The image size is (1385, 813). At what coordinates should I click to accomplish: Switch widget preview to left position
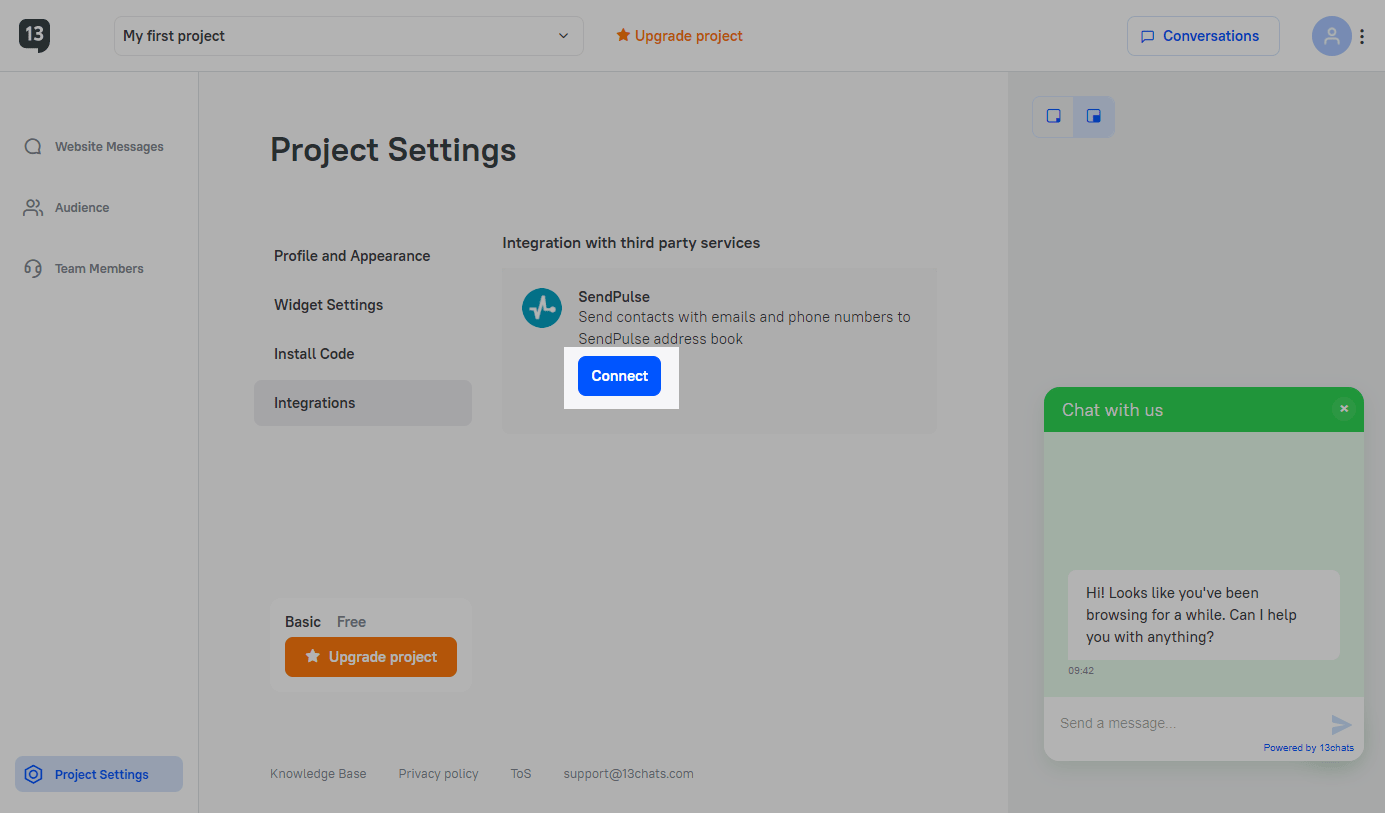pos(1053,116)
